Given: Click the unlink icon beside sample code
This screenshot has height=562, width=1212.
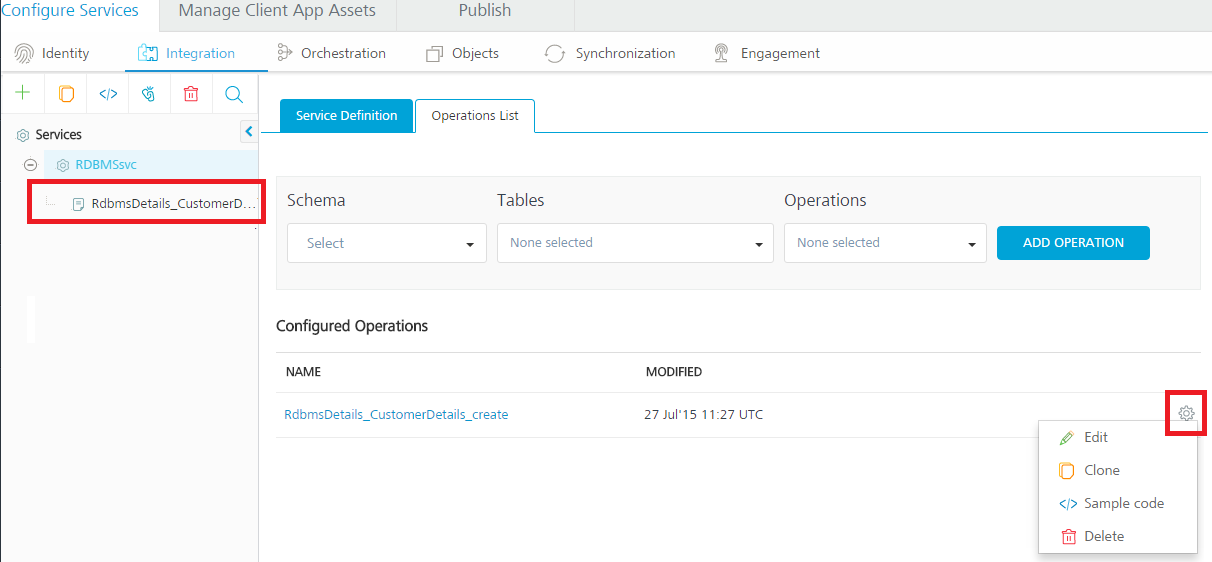Looking at the screenshot, I should 149,94.
